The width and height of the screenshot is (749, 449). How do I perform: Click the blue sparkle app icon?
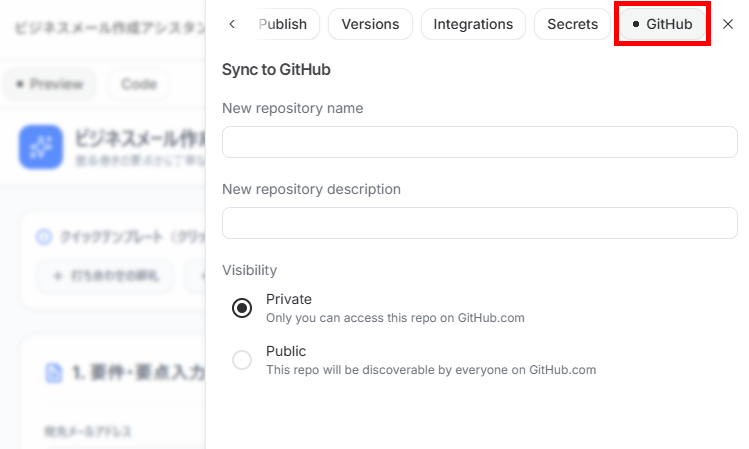coord(41,147)
